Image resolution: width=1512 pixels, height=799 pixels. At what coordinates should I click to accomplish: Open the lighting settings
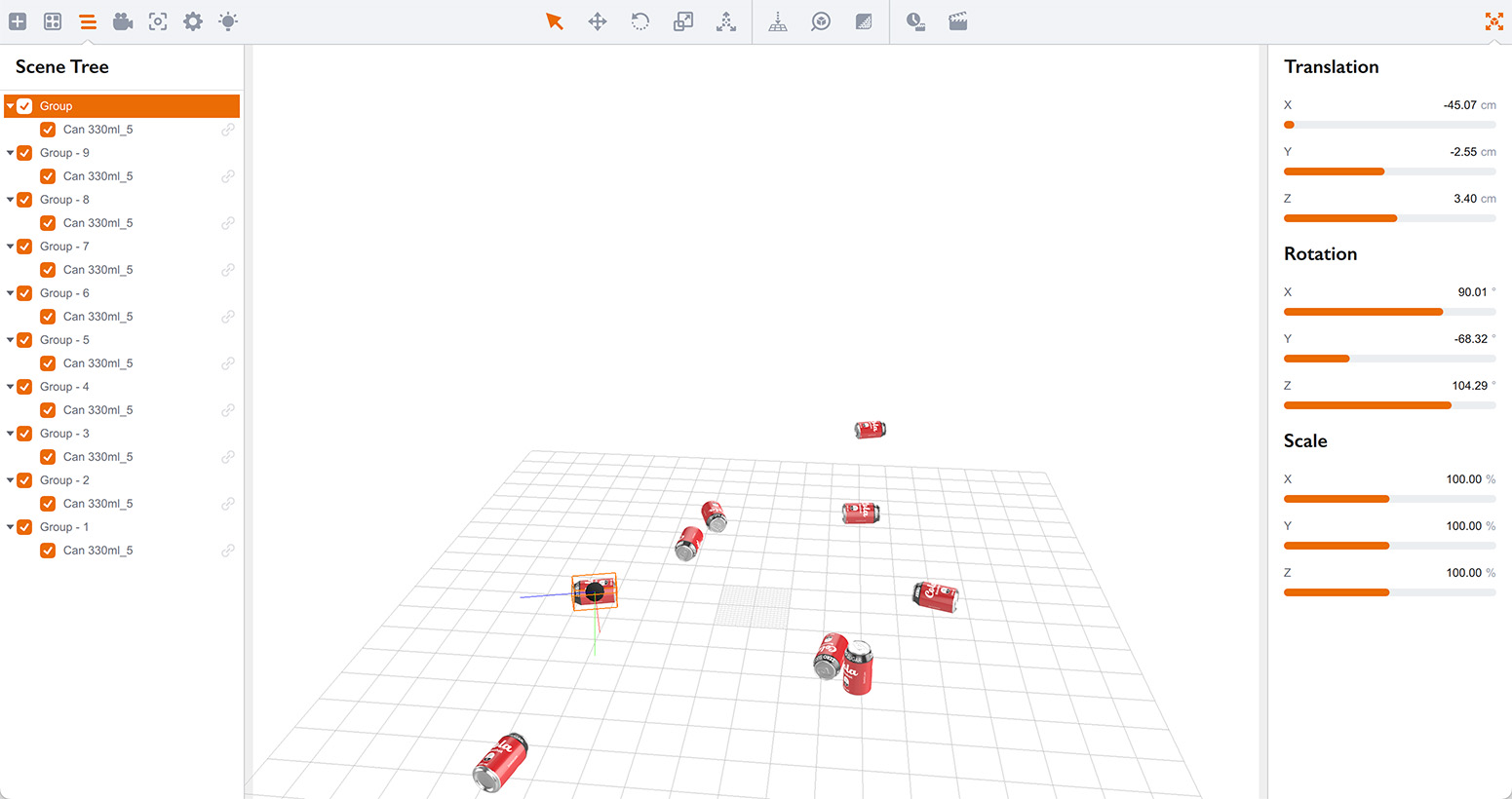(228, 20)
